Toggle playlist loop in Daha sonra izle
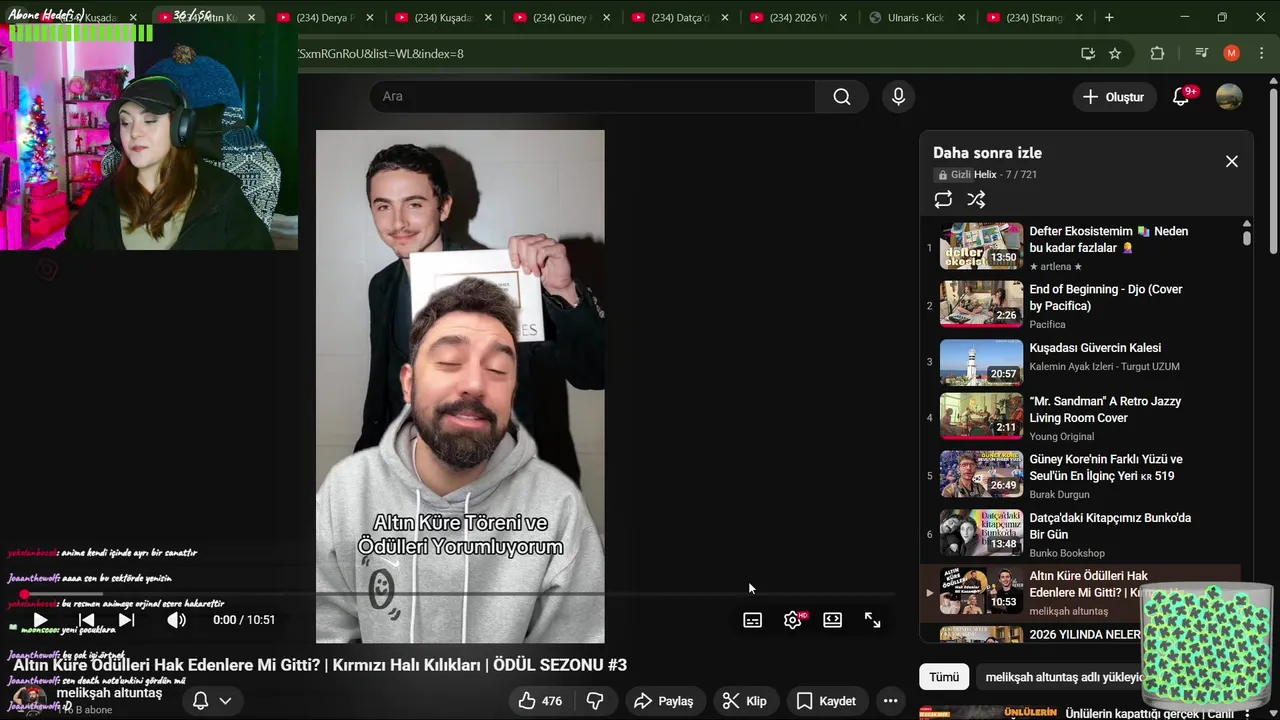 tap(943, 199)
